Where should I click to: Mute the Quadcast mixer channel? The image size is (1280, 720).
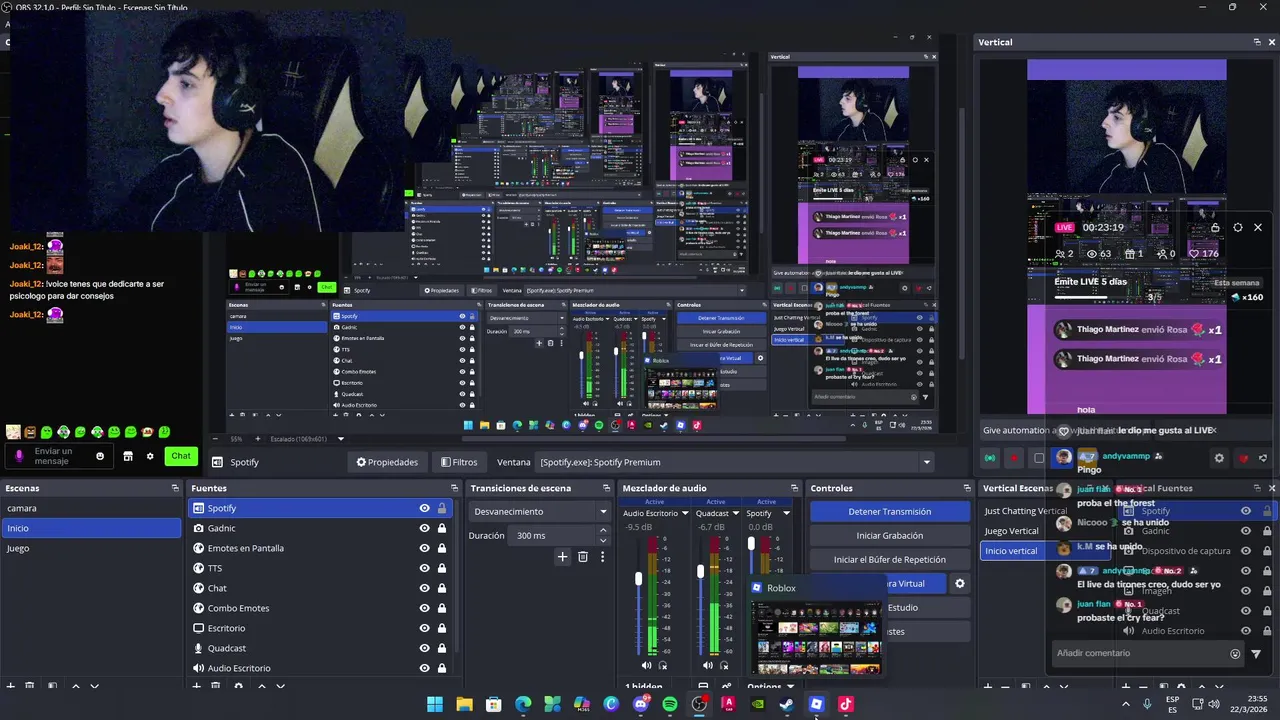[708, 665]
